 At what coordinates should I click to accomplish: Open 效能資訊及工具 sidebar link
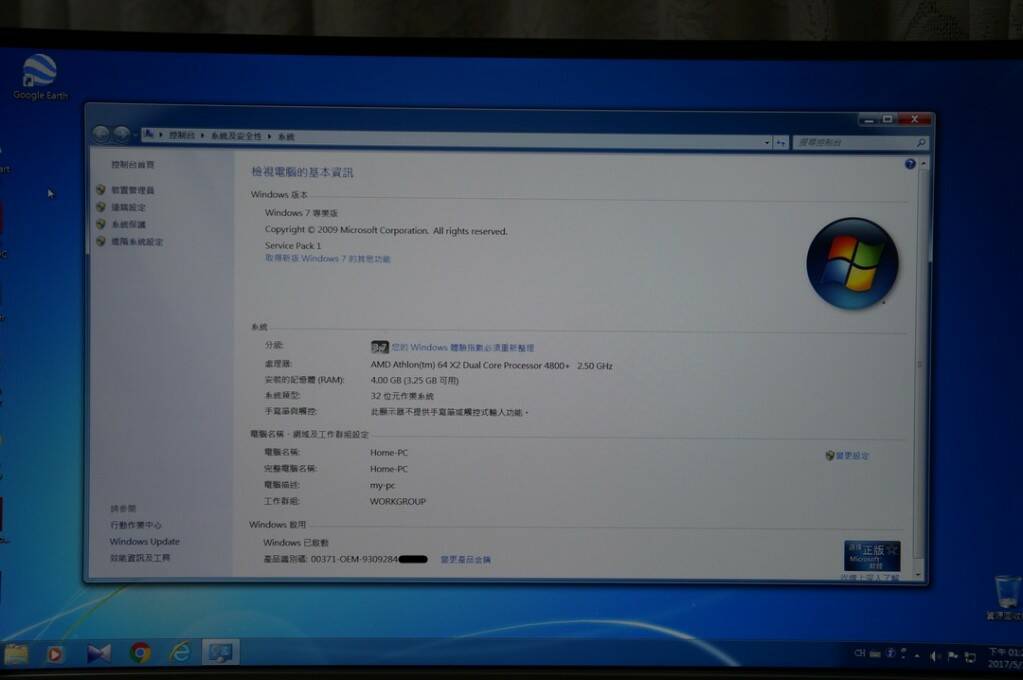click(x=140, y=558)
